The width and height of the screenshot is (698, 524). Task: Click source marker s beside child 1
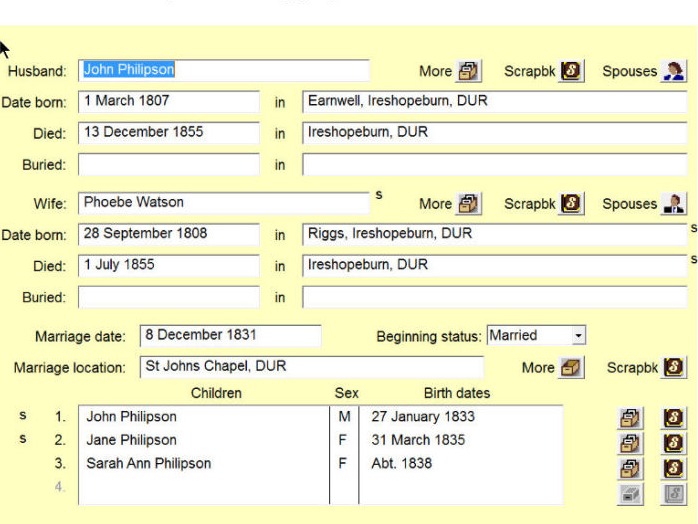(x=23, y=415)
